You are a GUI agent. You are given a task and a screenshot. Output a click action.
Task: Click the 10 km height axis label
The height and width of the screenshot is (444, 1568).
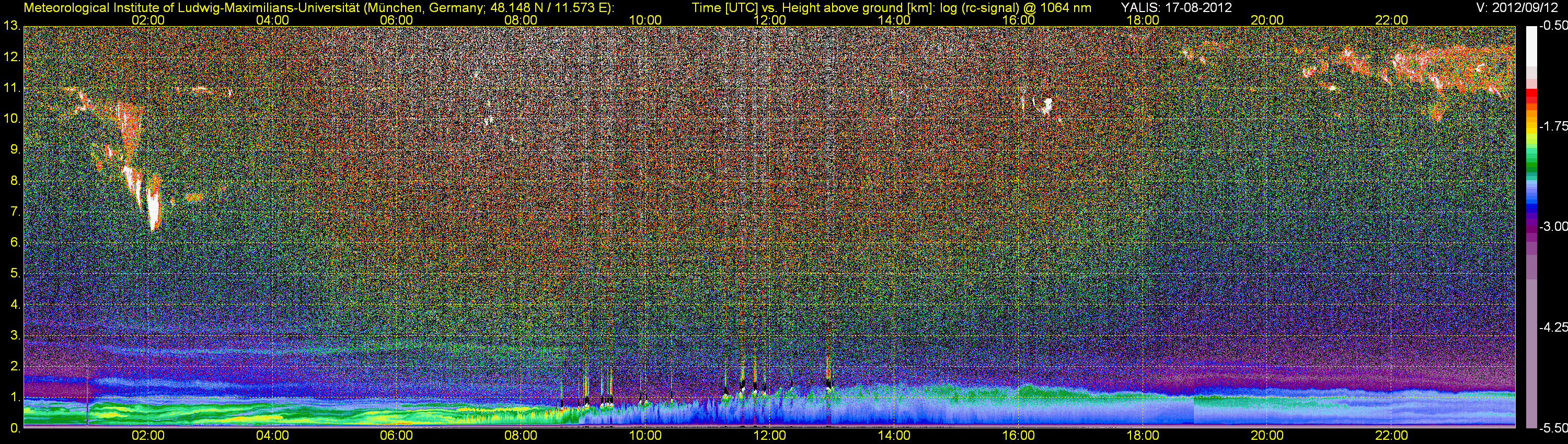pyautogui.click(x=11, y=119)
